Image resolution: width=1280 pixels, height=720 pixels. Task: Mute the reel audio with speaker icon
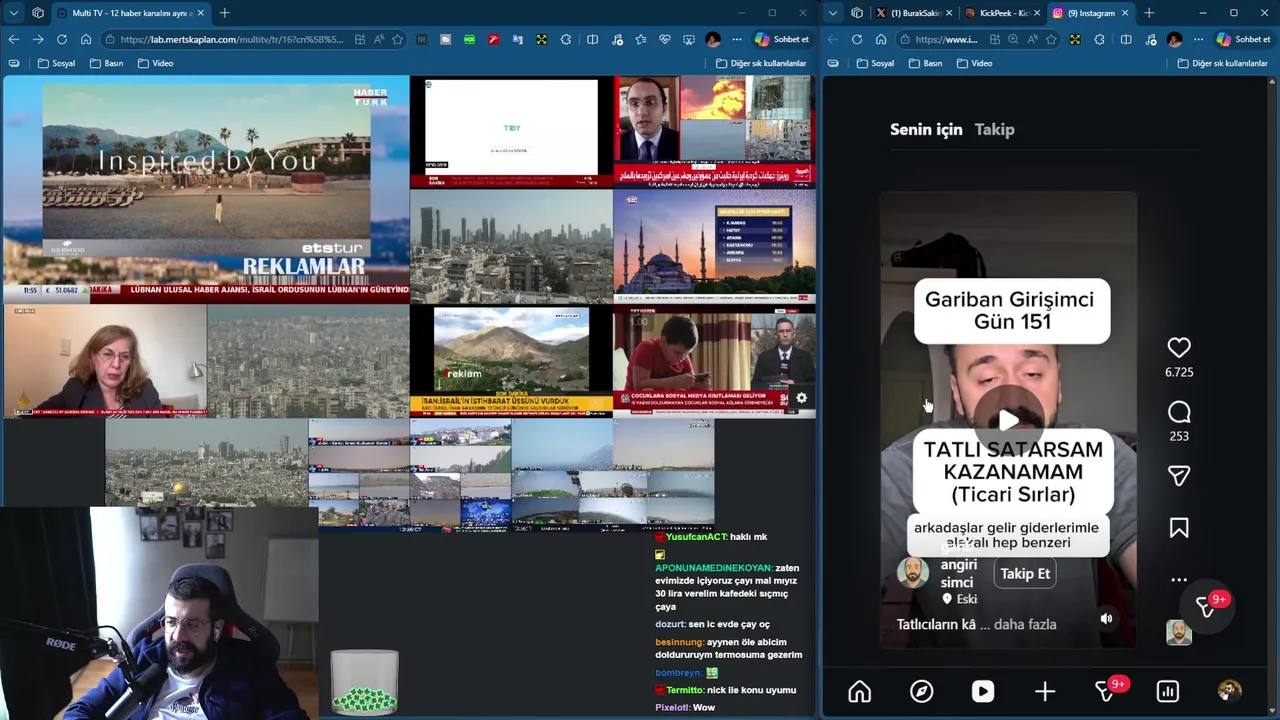1106,619
